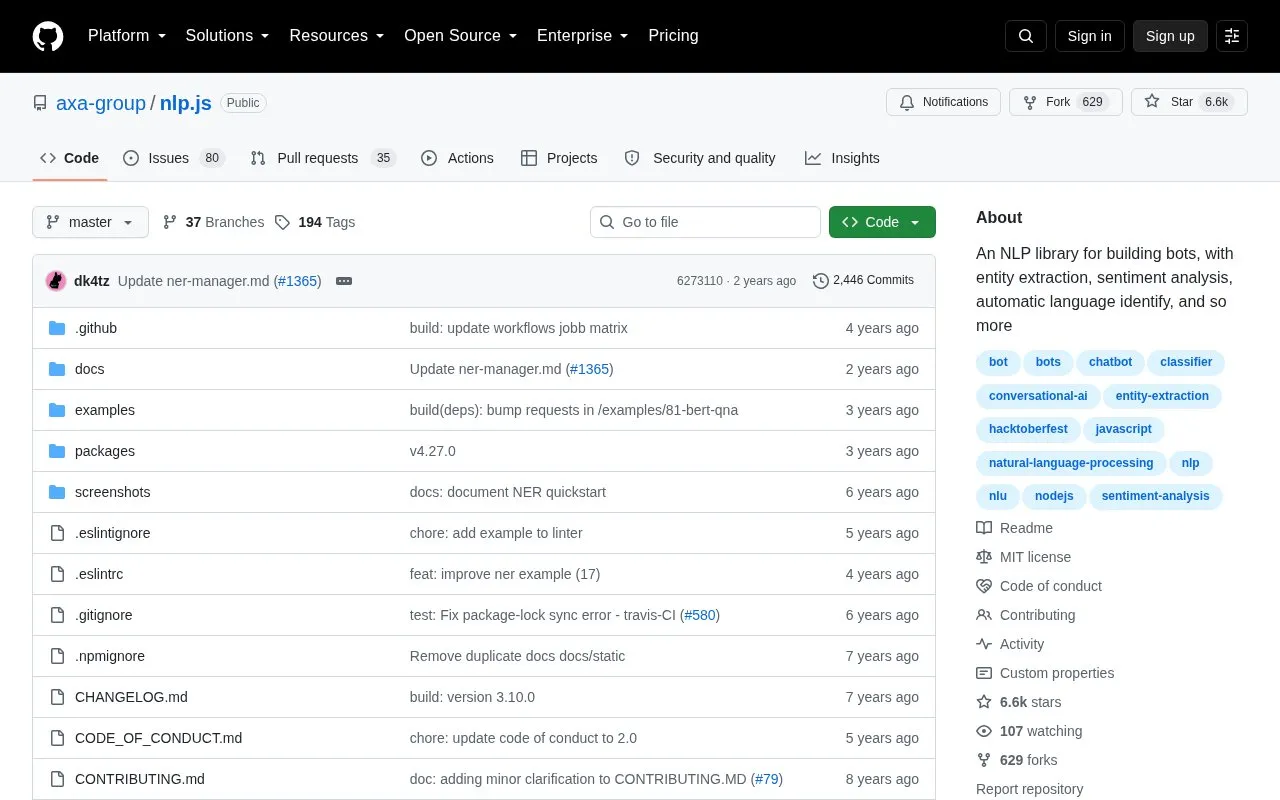1280x800 pixels.
Task: Click the dk4tz avatar image
Action: [56, 281]
